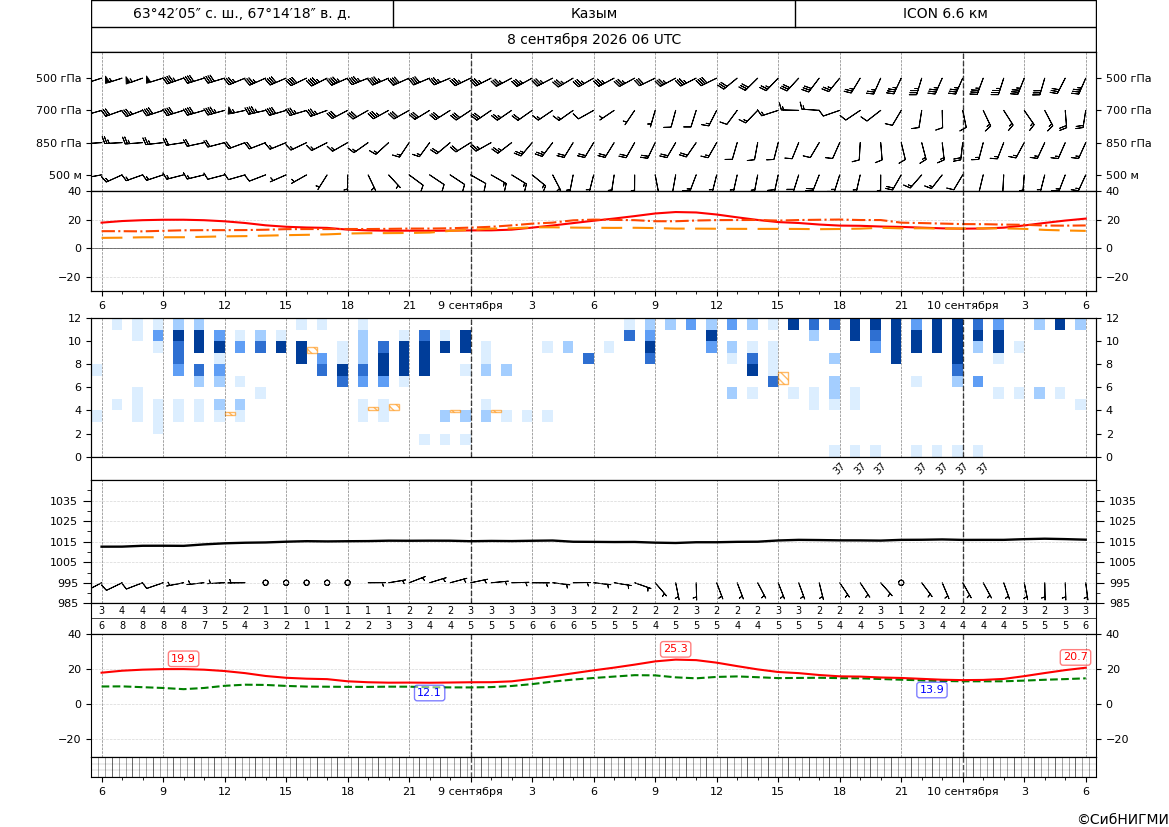The image size is (1169, 827).
Task: Click the 25.3 maximum temperature label
Action: tap(675, 649)
